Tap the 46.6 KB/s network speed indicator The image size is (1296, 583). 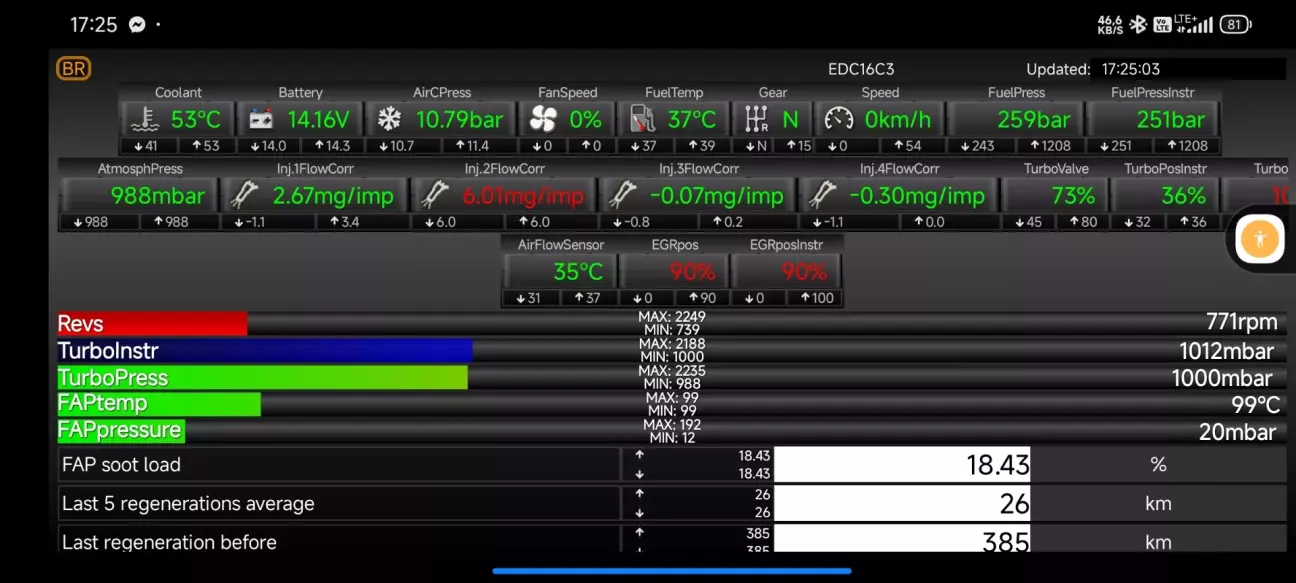(1110, 24)
